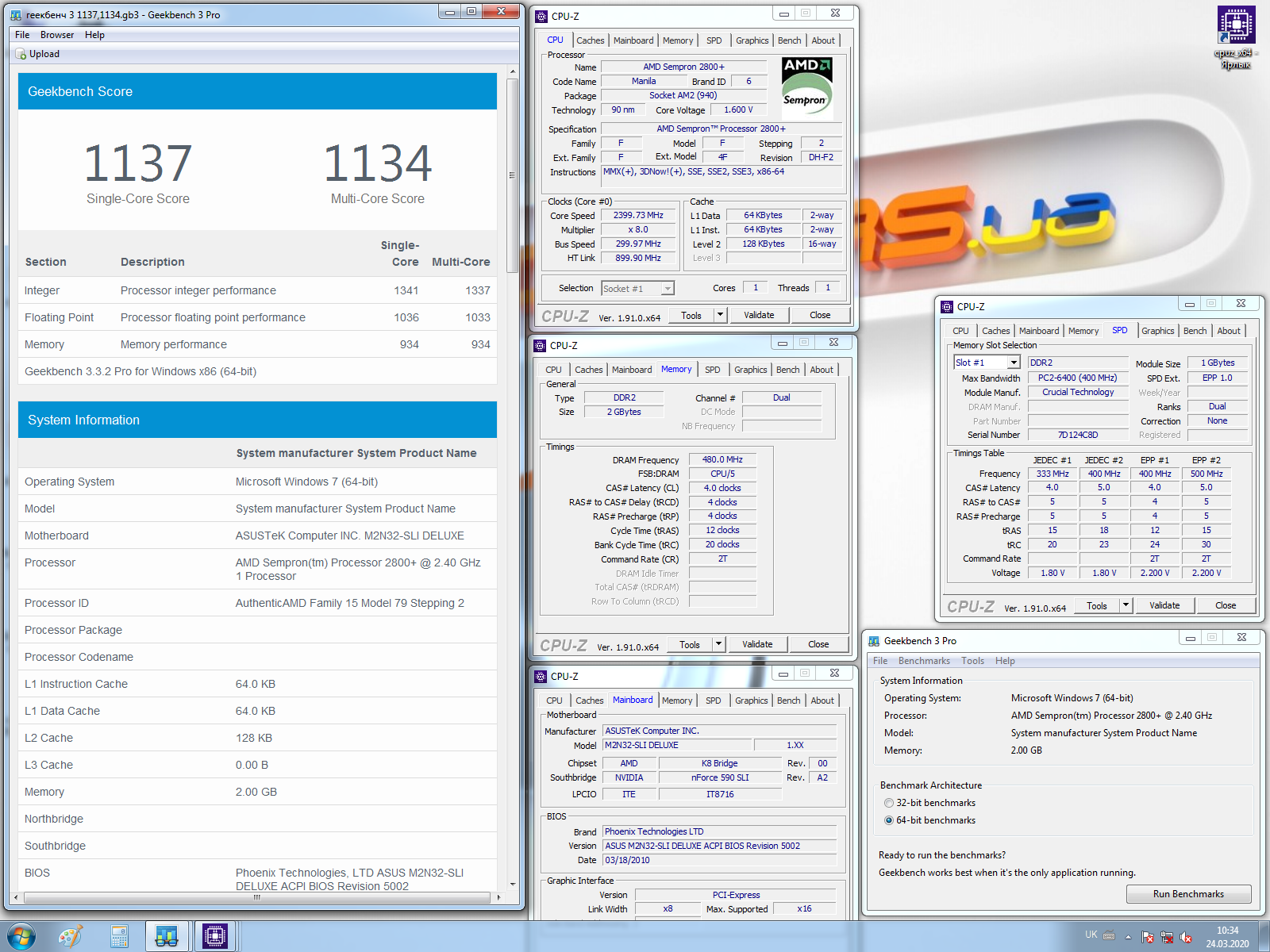
Task: Click the Max Bandwidth PC2-6400 field
Action: tap(1078, 378)
